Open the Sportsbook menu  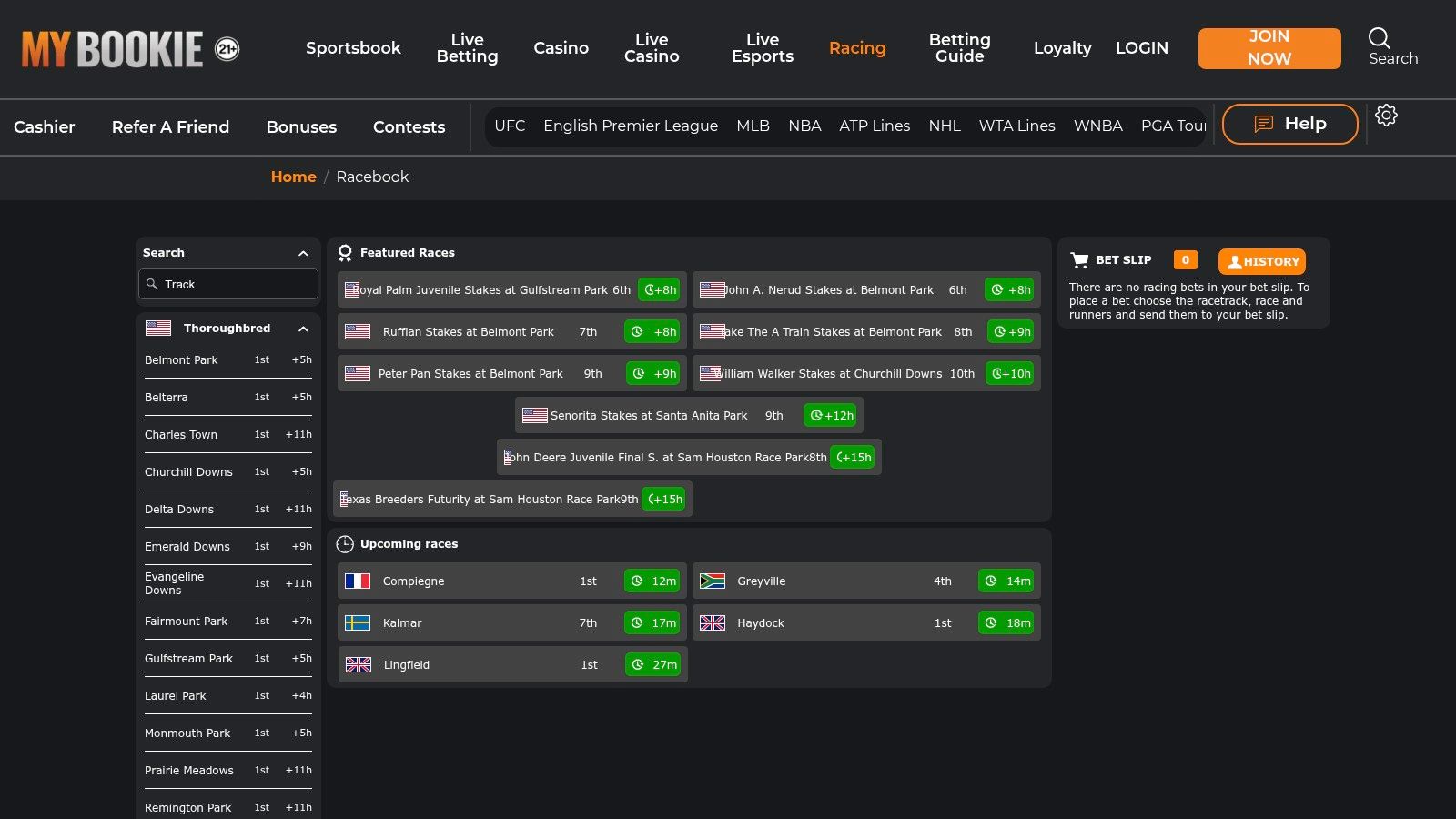click(353, 48)
